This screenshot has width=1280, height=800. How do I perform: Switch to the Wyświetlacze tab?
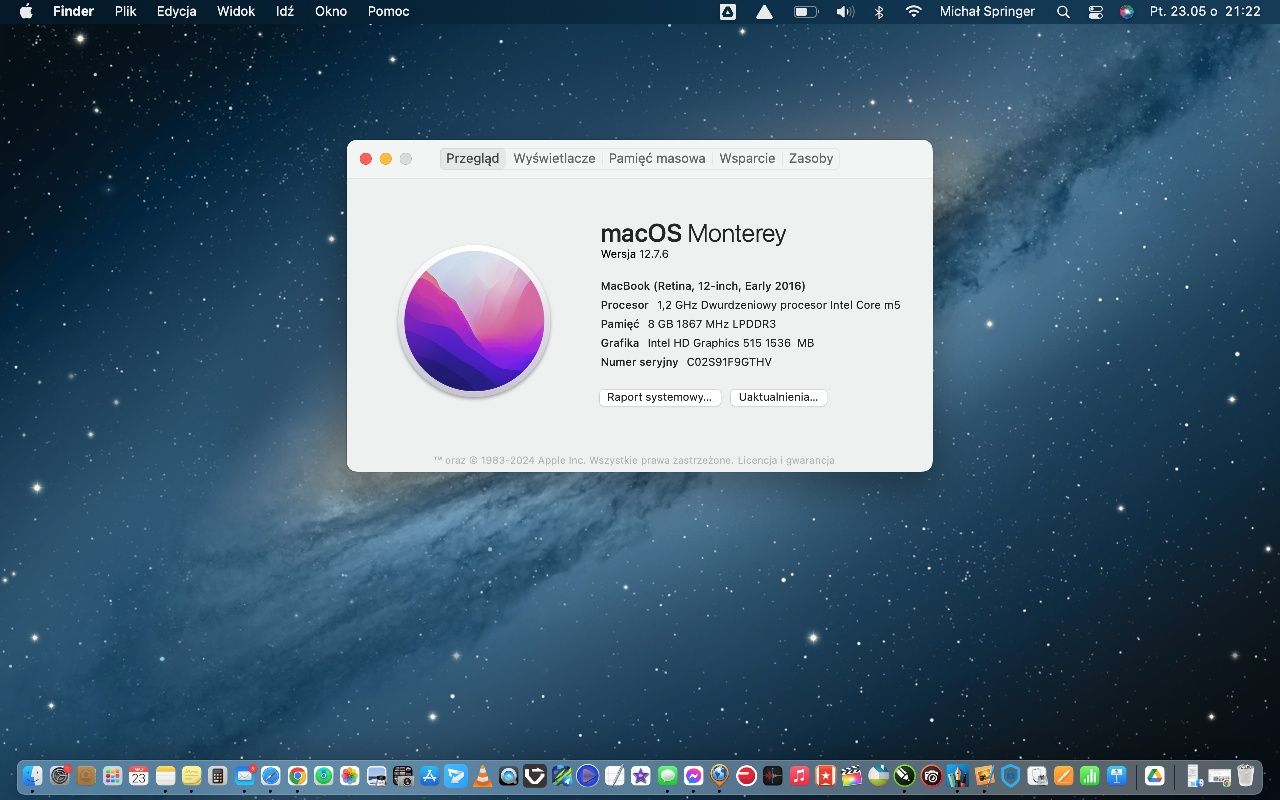pyautogui.click(x=554, y=158)
